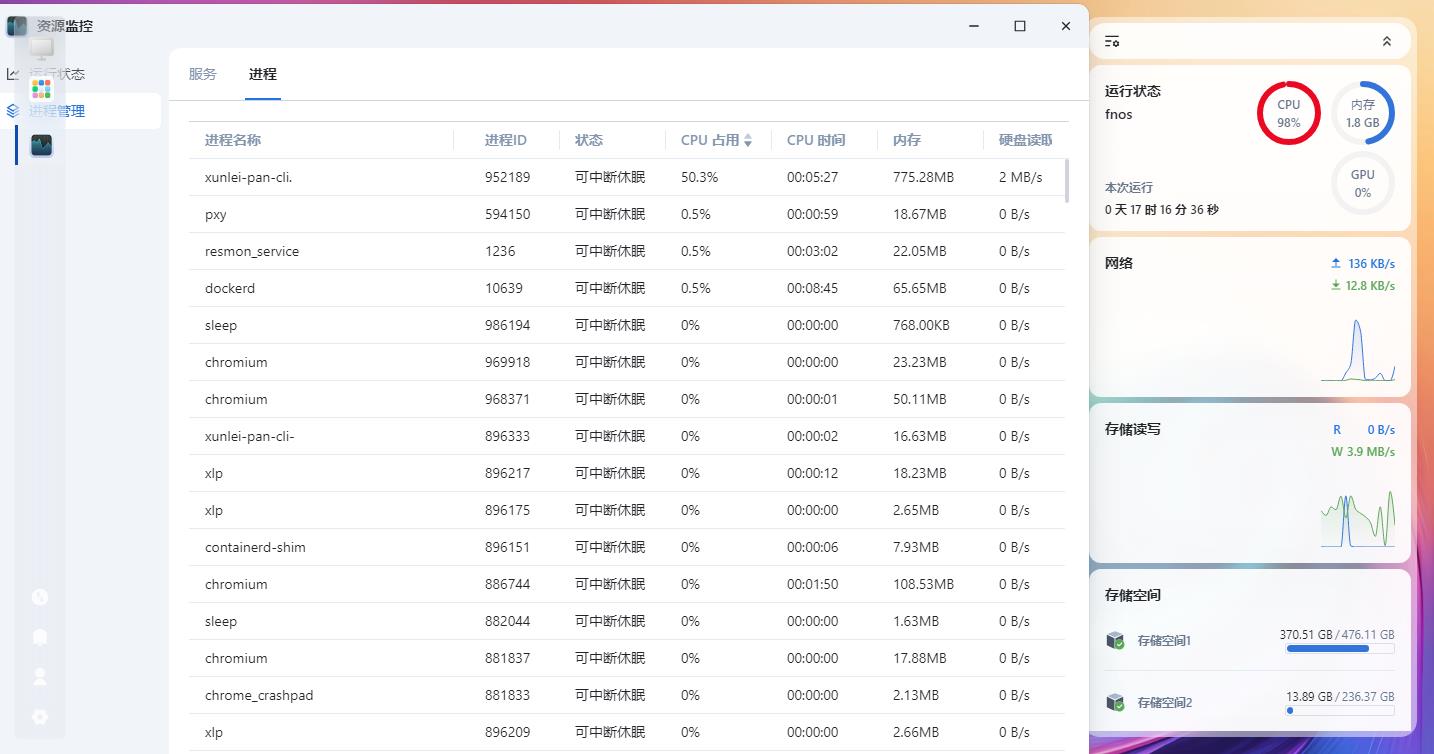The width and height of the screenshot is (1434, 754).
Task: Click the 50.3% CPU usage value
Action: click(x=700, y=177)
